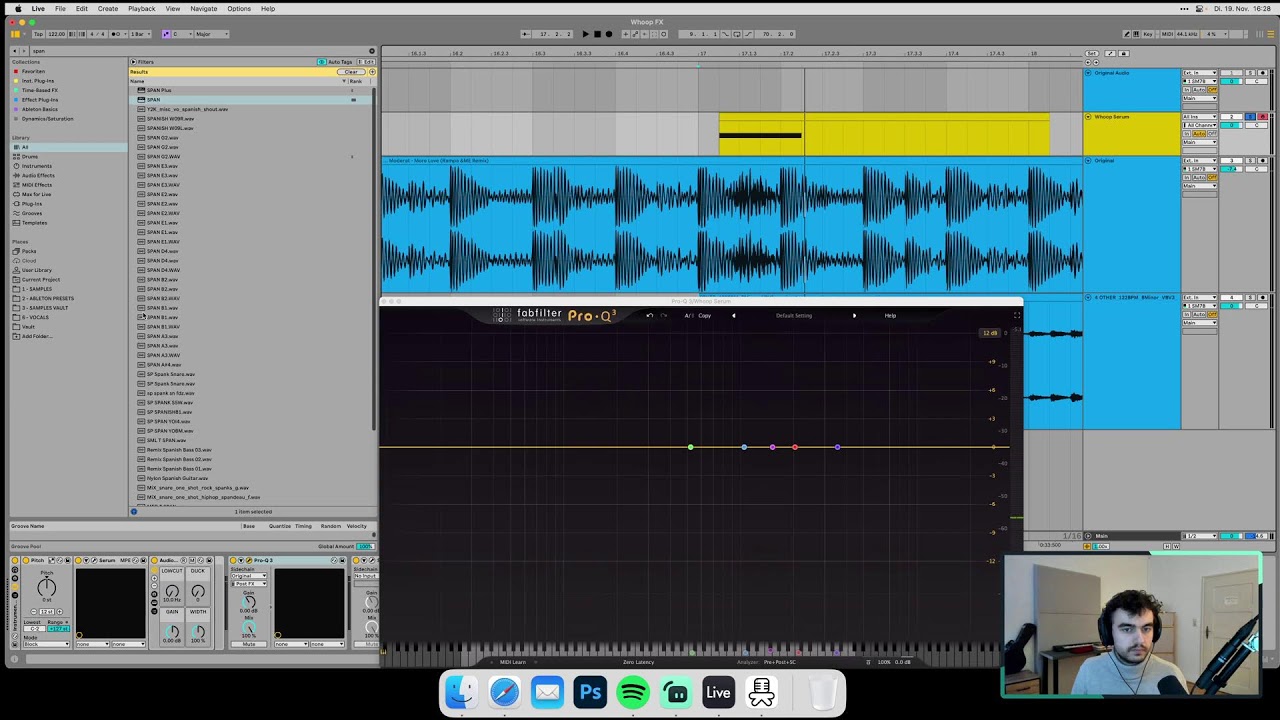Open Finder from the Dock
This screenshot has width=1280, height=720.
click(x=461, y=692)
